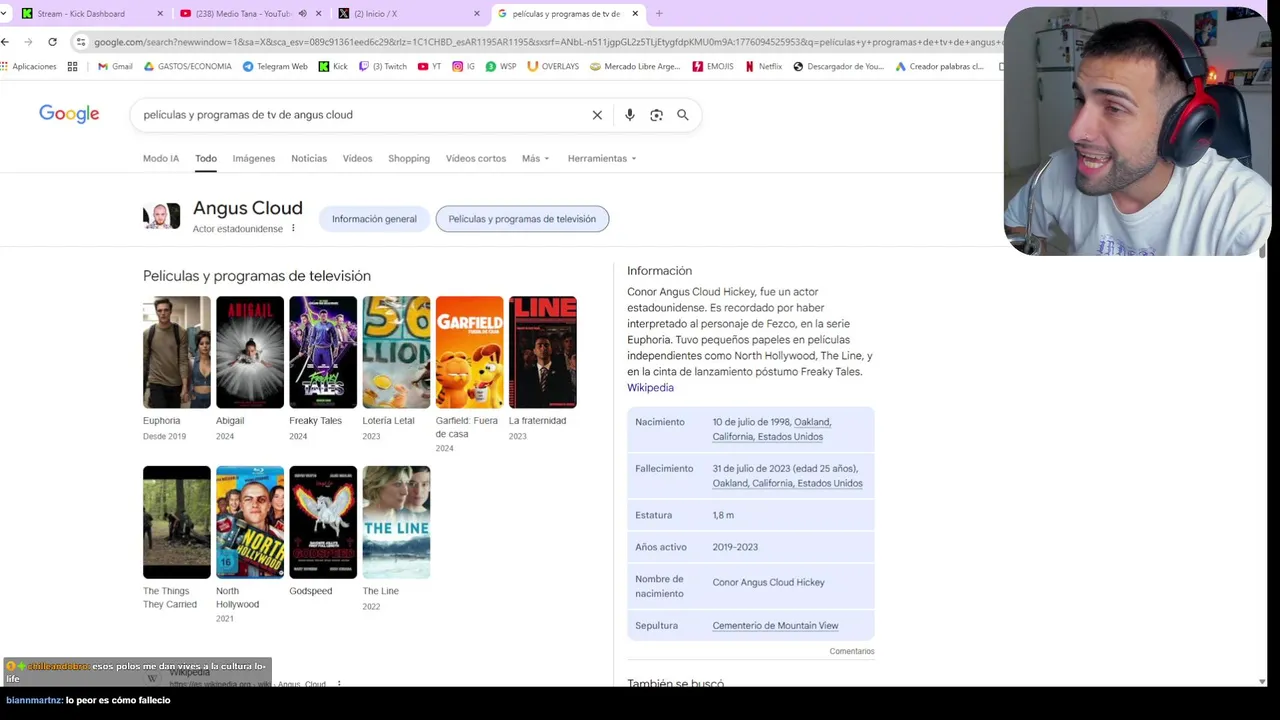Open Google Lens image search icon
Image resolution: width=1280 pixels, height=720 pixels.
[x=656, y=115]
